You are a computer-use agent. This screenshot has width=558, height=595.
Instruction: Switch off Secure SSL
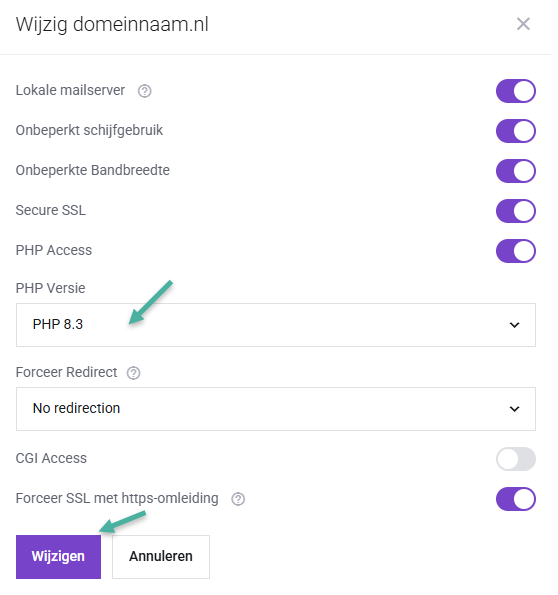[515, 211]
